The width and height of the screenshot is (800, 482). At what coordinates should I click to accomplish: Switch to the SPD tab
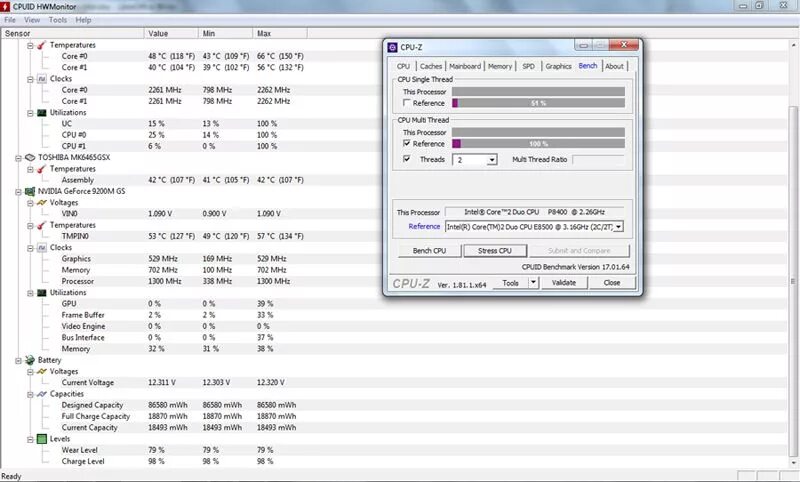click(x=529, y=66)
